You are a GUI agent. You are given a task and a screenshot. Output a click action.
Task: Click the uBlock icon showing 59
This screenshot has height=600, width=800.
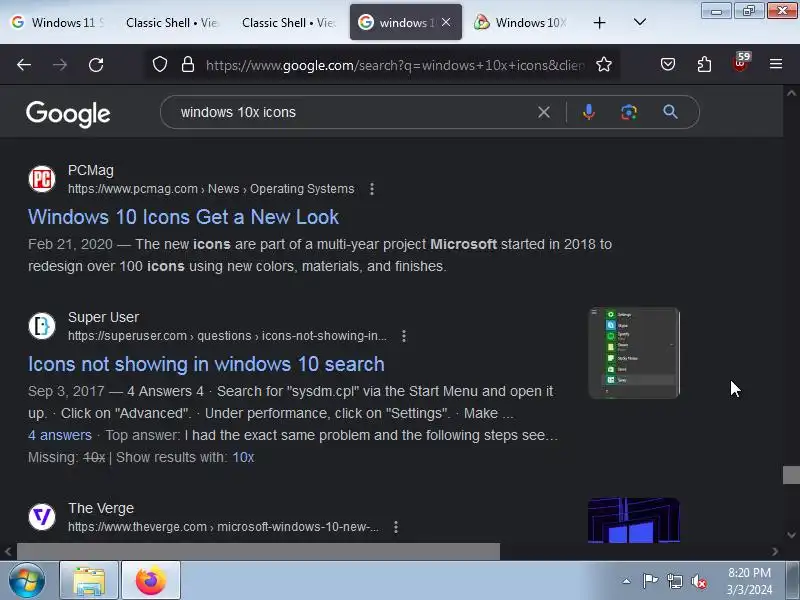(x=741, y=62)
